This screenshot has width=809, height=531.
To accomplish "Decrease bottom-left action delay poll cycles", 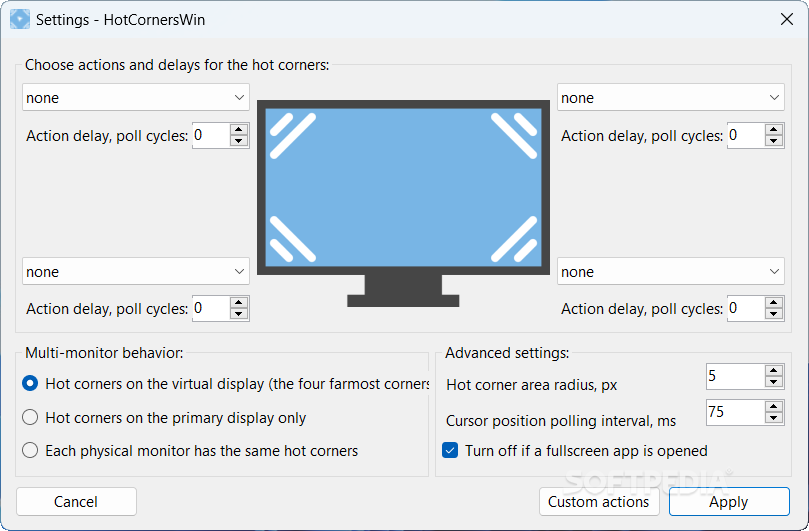I will click(239, 314).
